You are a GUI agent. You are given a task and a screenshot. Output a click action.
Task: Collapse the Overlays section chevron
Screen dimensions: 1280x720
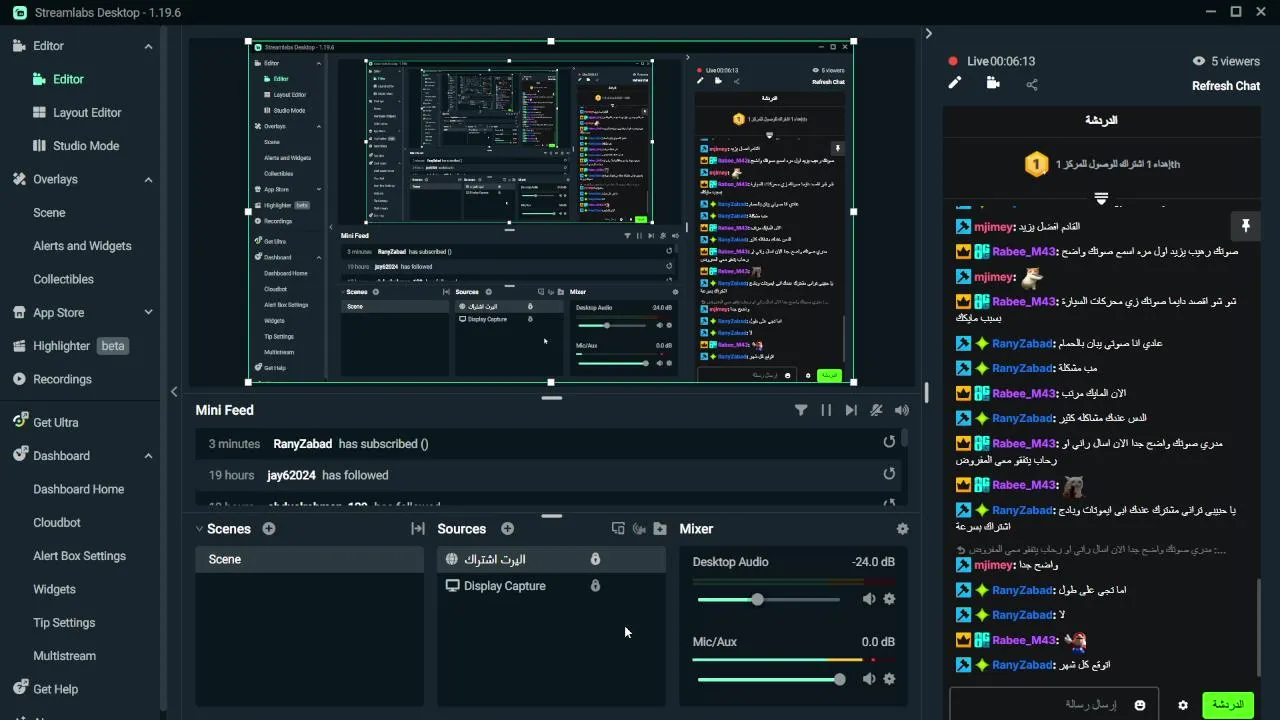click(x=148, y=180)
